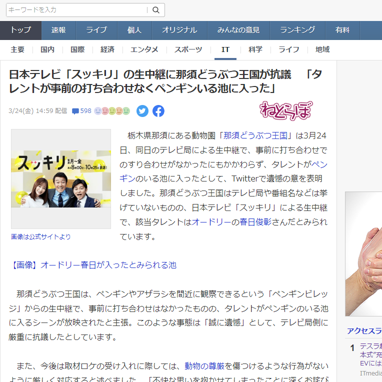The width and height of the screenshot is (382, 382).
Task: Share article via Facebook icon
Action: tap(158, 111)
